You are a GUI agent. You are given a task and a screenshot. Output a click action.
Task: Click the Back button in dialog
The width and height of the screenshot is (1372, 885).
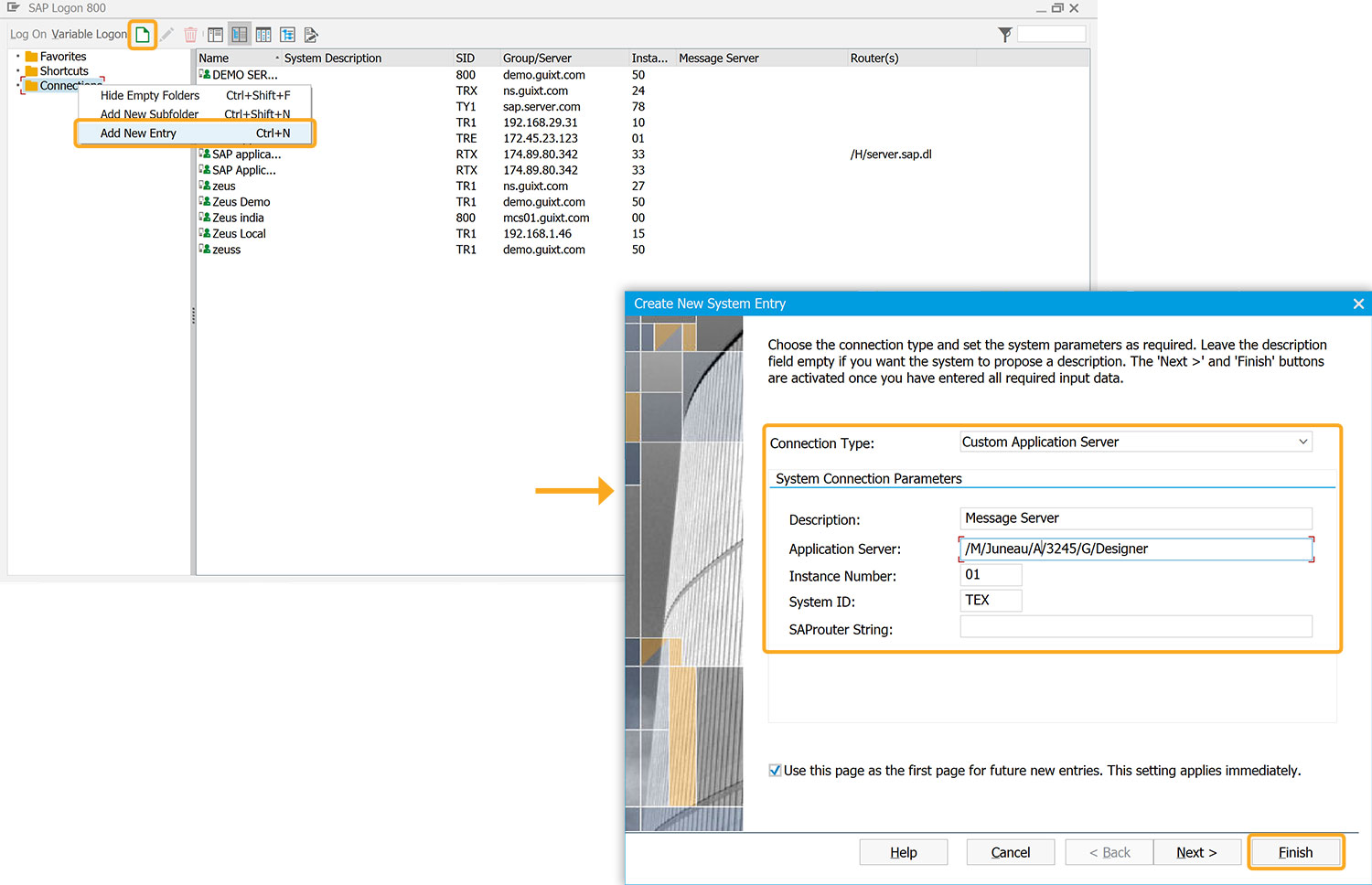pos(1109,852)
